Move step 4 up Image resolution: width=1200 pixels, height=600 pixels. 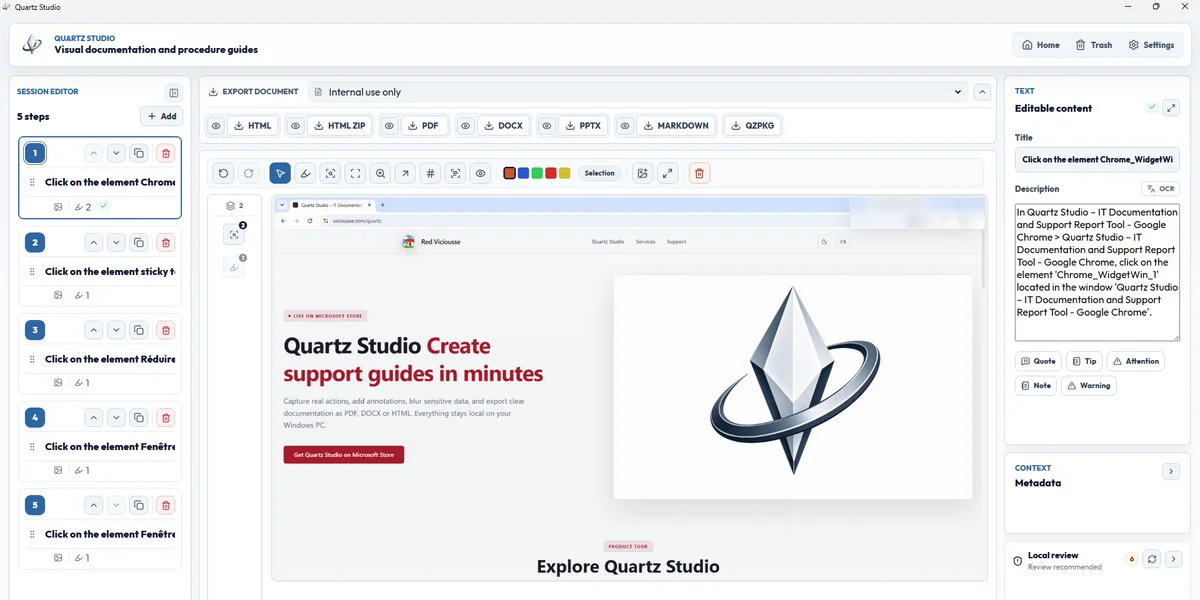click(93, 417)
